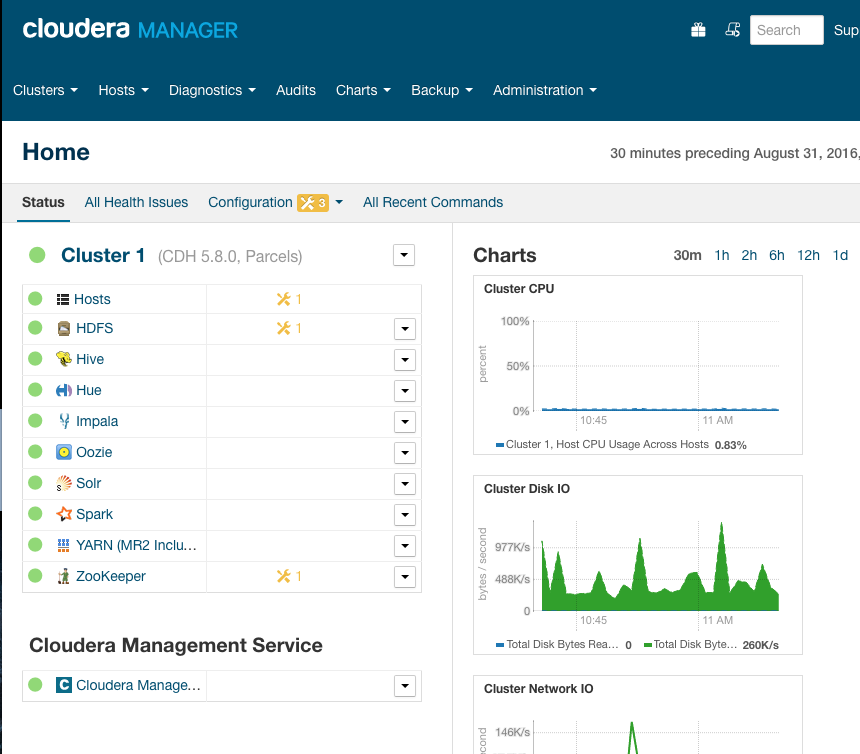Open Hosts configuration issue wrench

[x=289, y=299]
